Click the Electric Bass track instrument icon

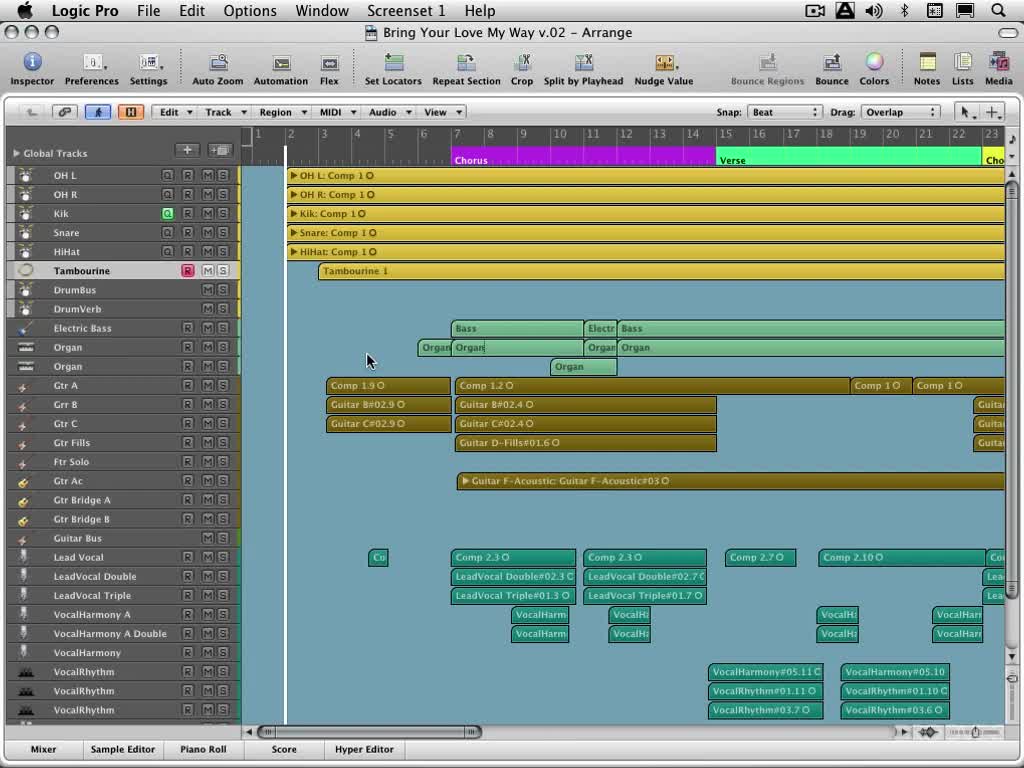point(25,328)
